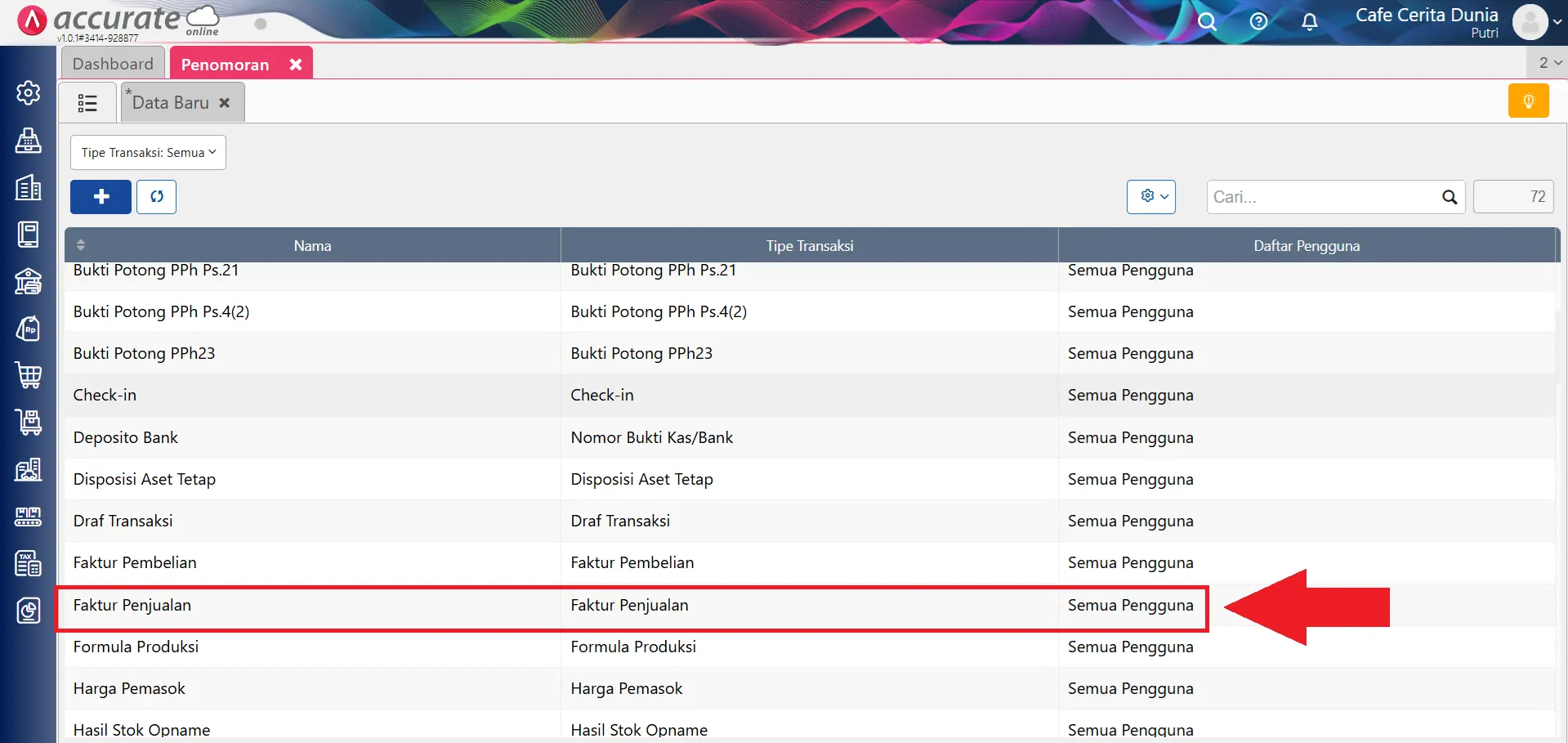Expand Tipe Transaksi filter dropdown
1568x743 pixels.
coord(148,153)
